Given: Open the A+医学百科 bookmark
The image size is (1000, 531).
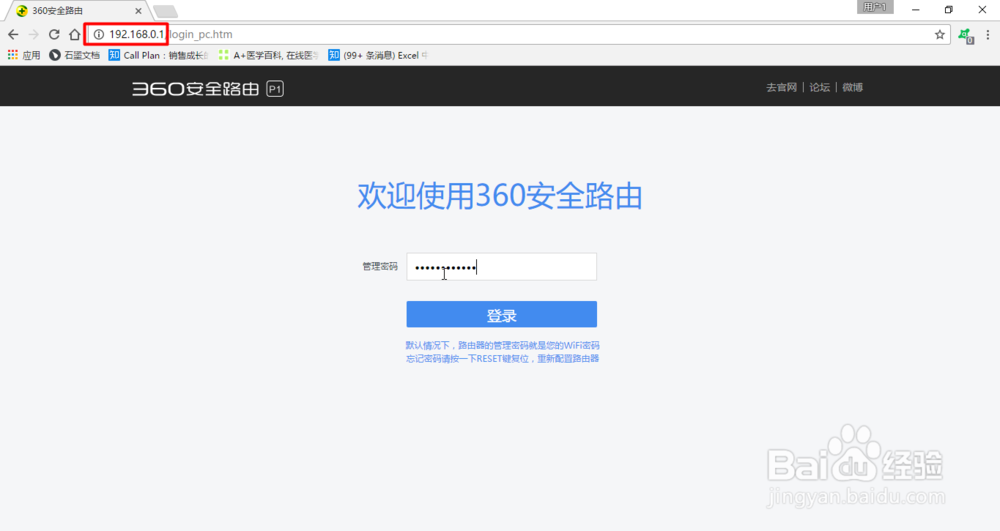Looking at the screenshot, I should (268, 55).
